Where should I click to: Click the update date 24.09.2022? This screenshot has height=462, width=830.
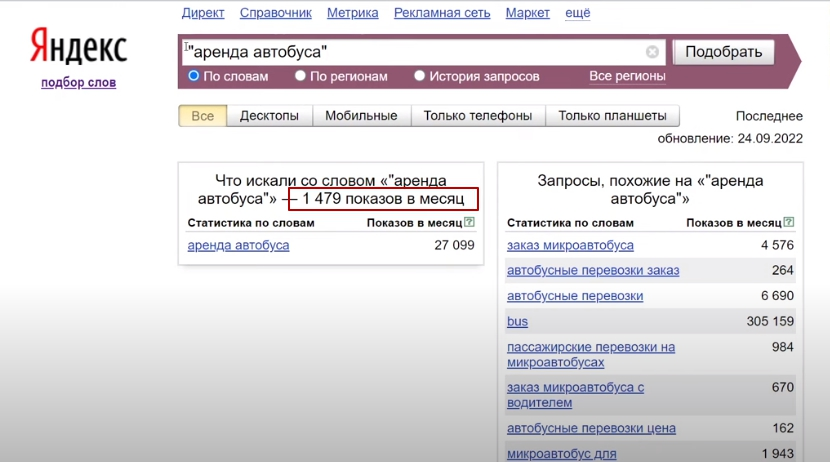770,139
